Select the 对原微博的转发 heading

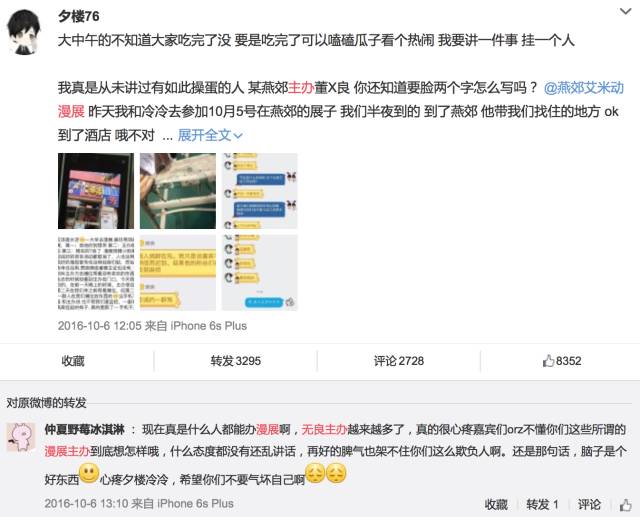pos(46,402)
